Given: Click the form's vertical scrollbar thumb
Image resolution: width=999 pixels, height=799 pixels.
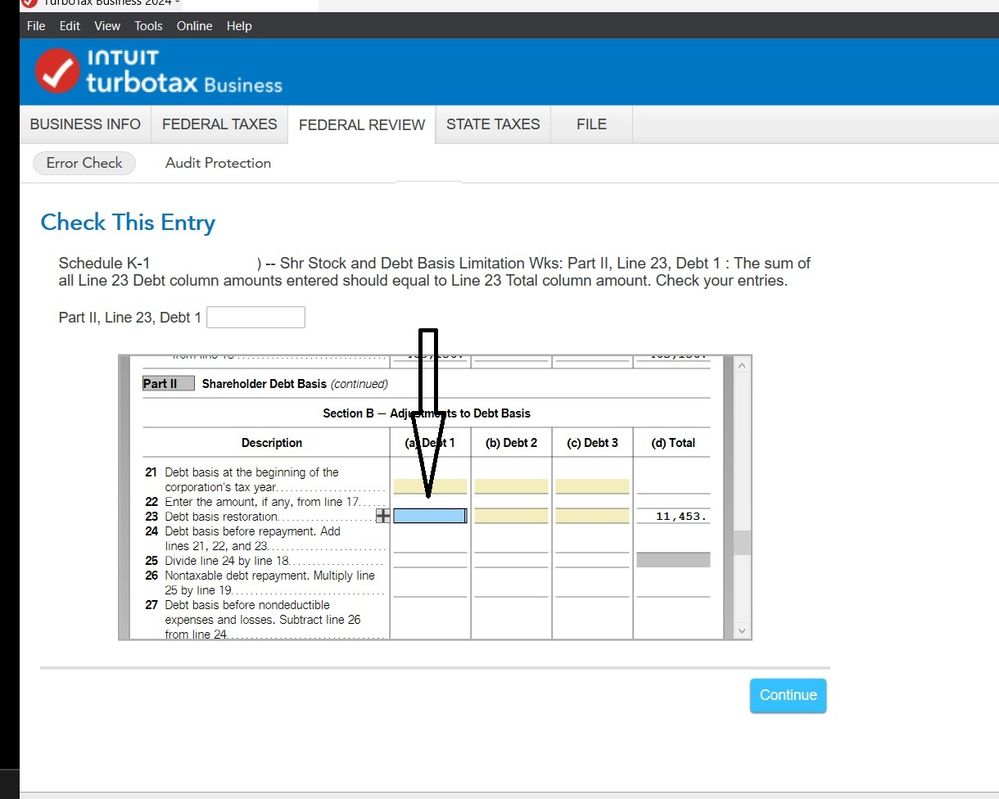Looking at the screenshot, I should pos(742,542).
